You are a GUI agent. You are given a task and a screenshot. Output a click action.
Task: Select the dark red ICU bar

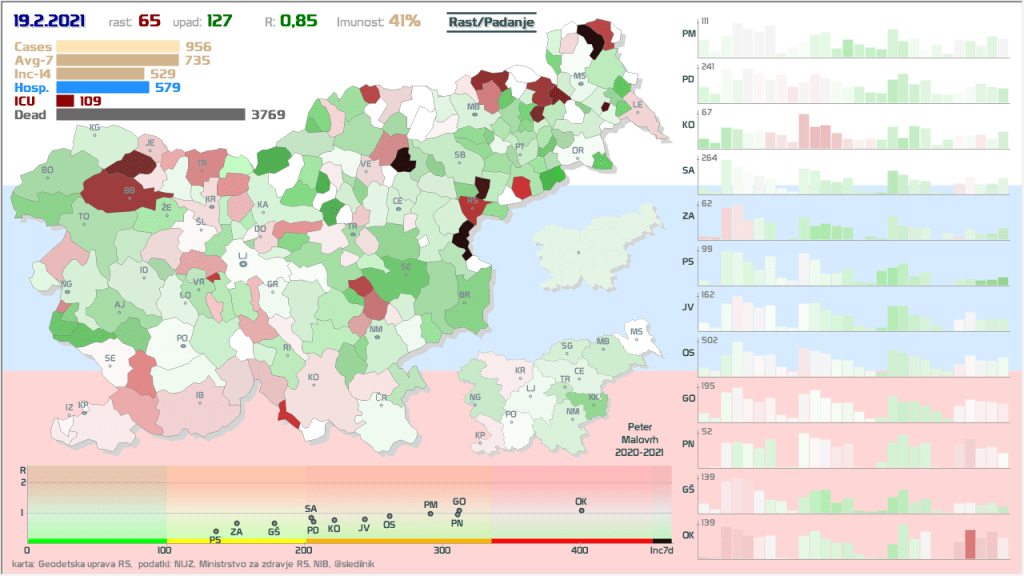pyautogui.click(x=65, y=101)
